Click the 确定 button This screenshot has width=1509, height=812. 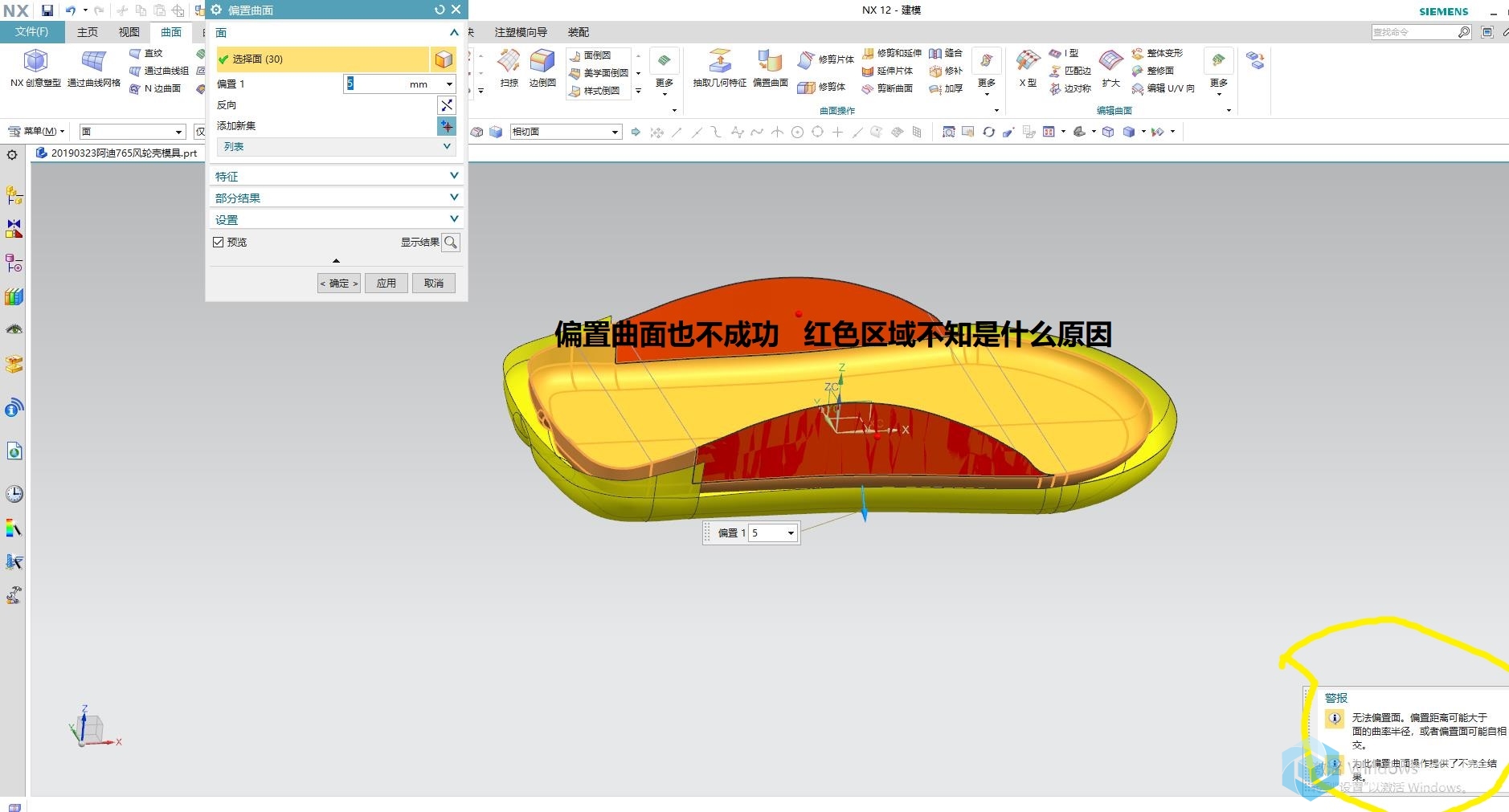pos(338,284)
